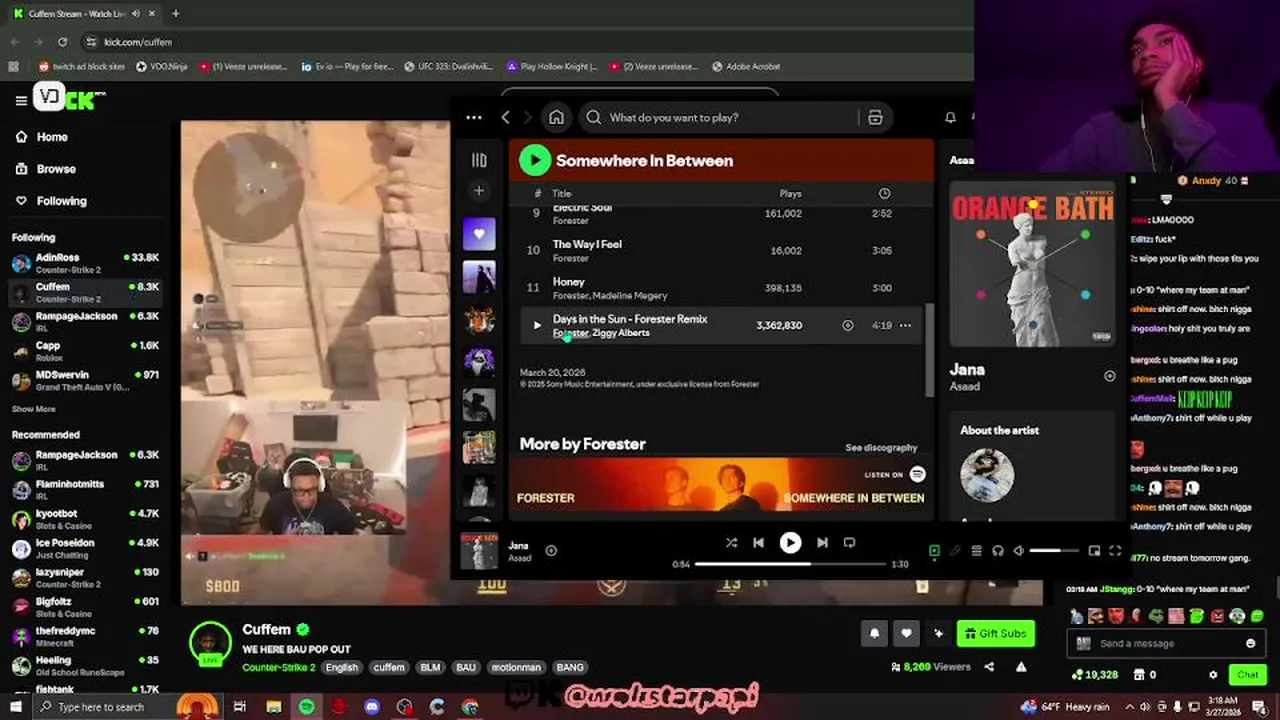Open Connect to a device headphones icon
This screenshot has width=1280, height=720.
pyautogui.click(x=998, y=550)
